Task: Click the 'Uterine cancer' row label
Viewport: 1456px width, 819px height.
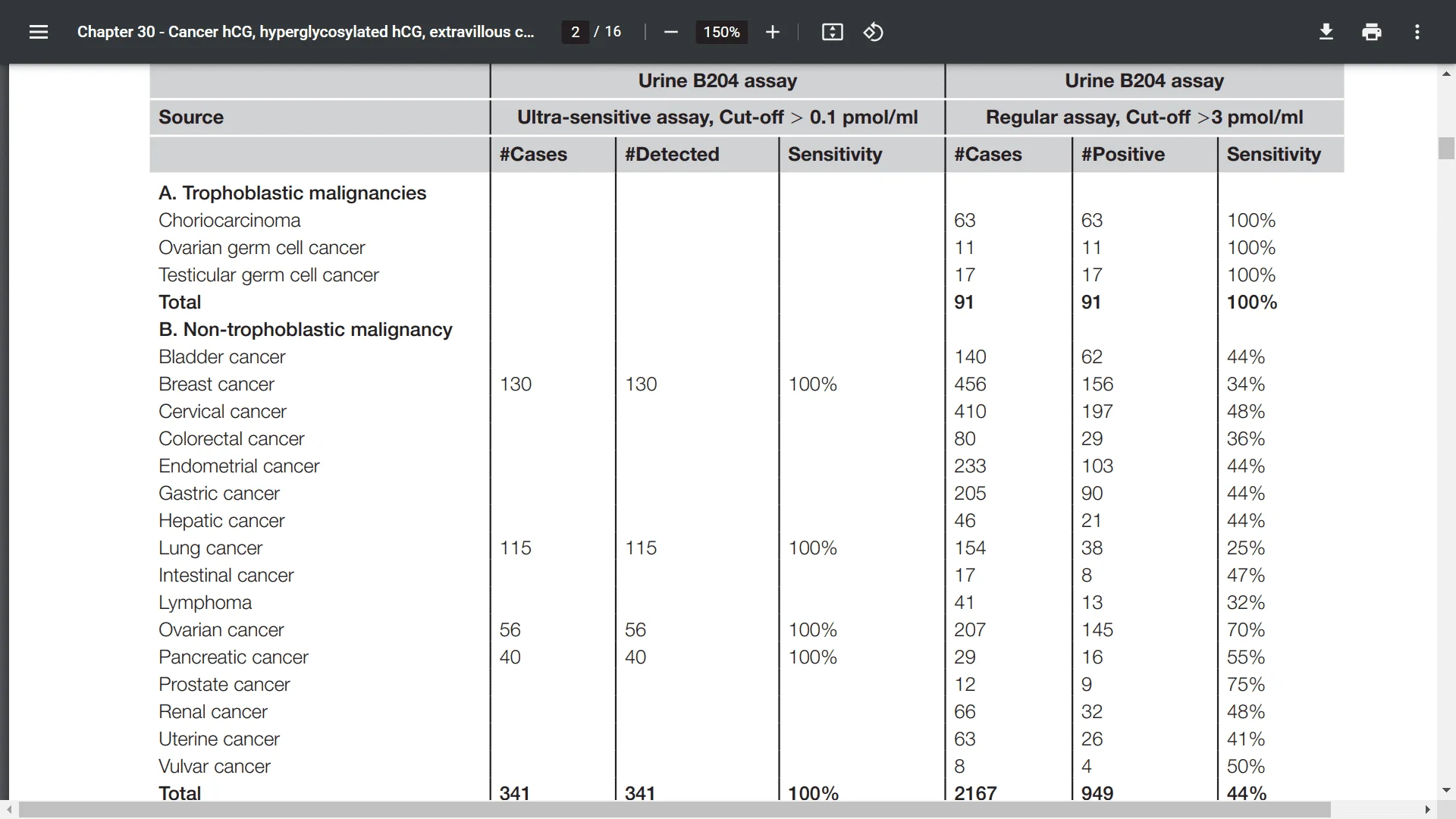Action: coord(218,739)
